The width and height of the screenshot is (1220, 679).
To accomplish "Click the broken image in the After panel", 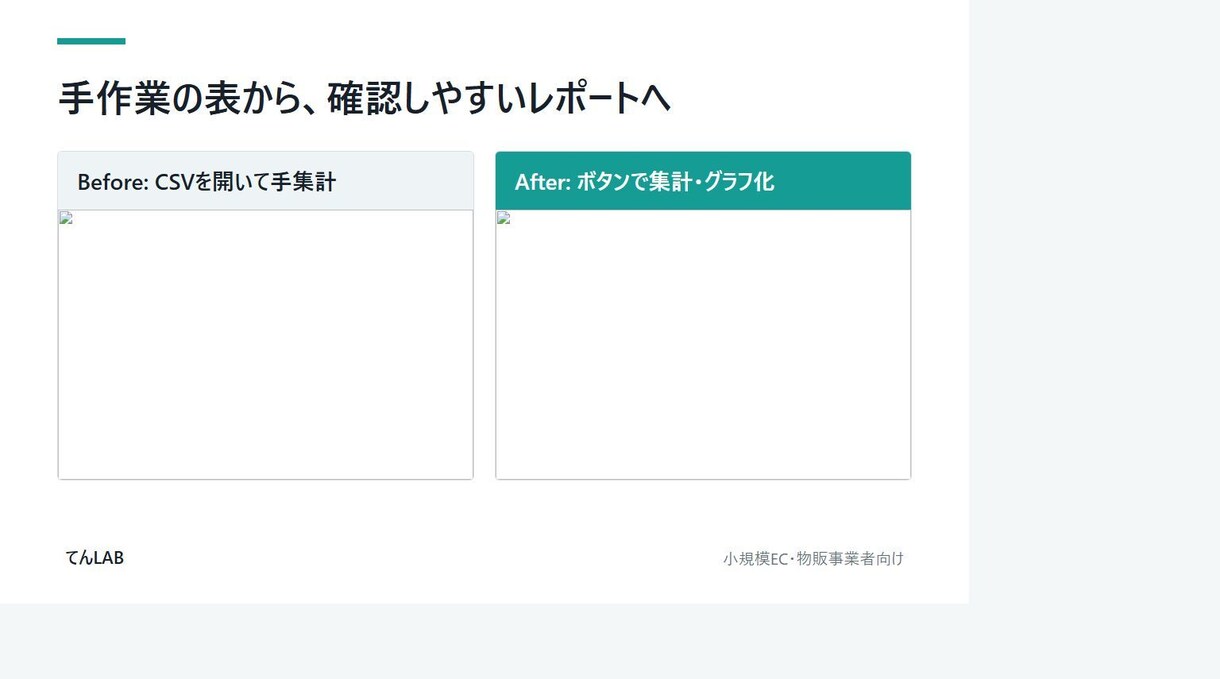I will point(703,344).
